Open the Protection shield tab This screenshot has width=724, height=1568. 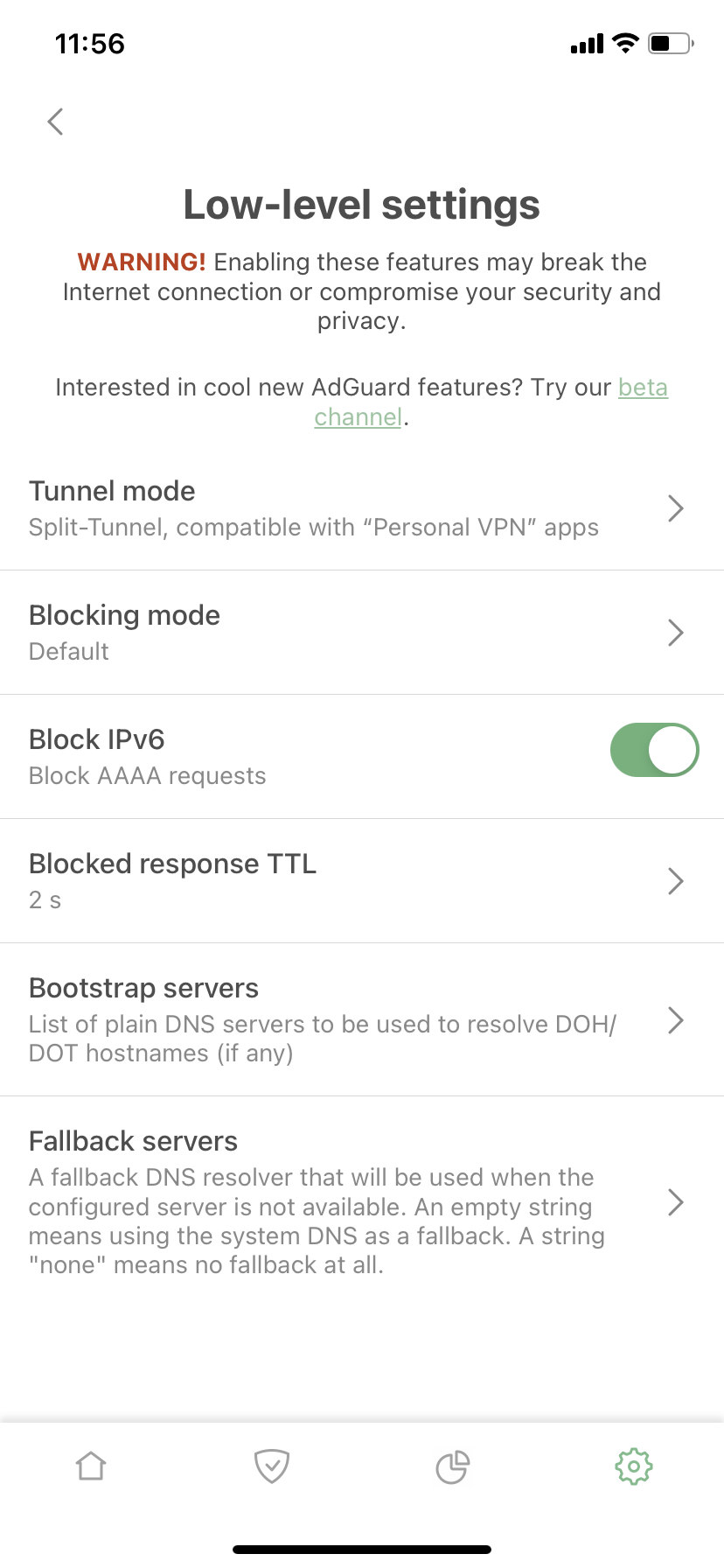pyautogui.click(x=272, y=1466)
